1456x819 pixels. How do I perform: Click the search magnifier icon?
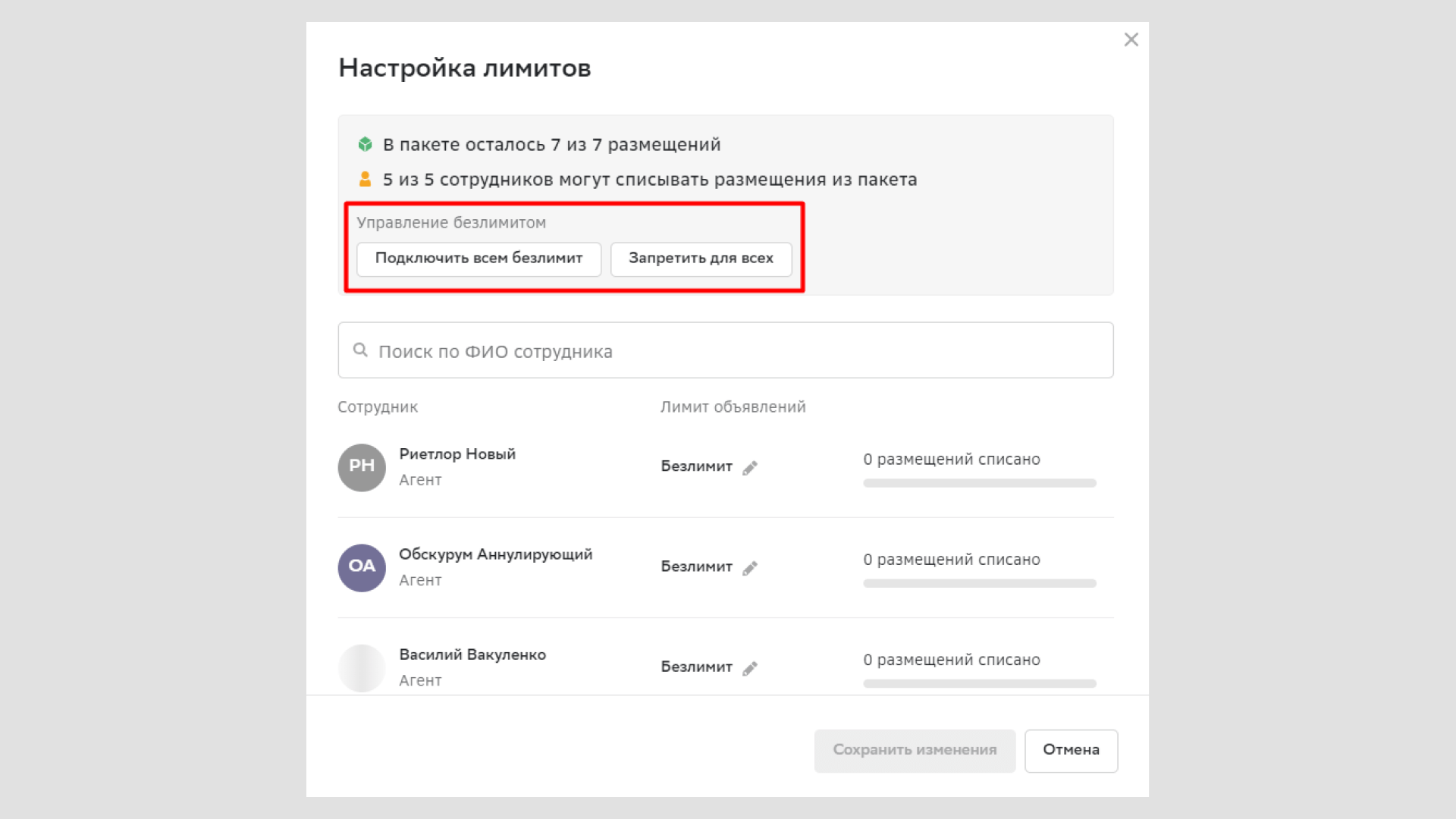coord(360,350)
